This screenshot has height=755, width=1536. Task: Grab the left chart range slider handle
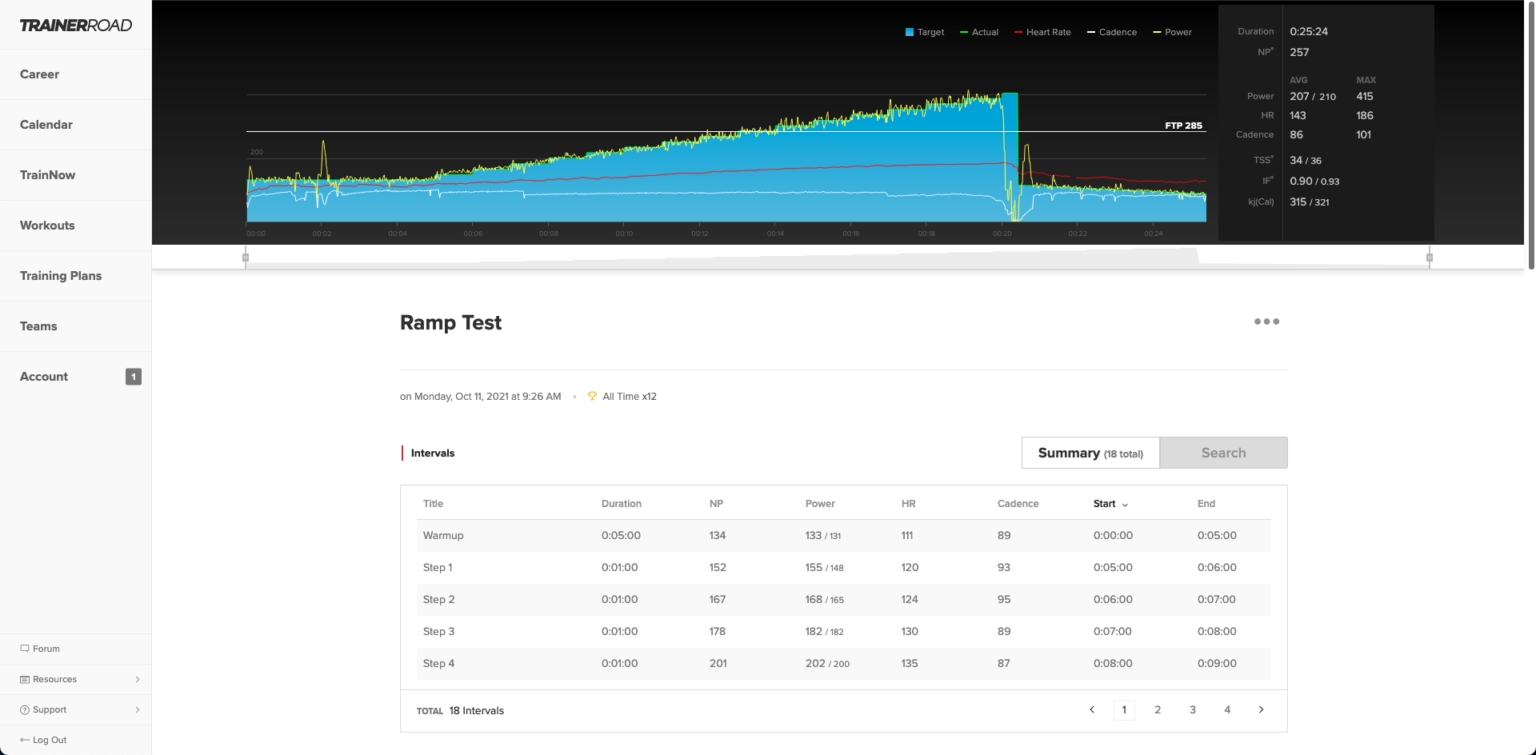pyautogui.click(x=246, y=258)
